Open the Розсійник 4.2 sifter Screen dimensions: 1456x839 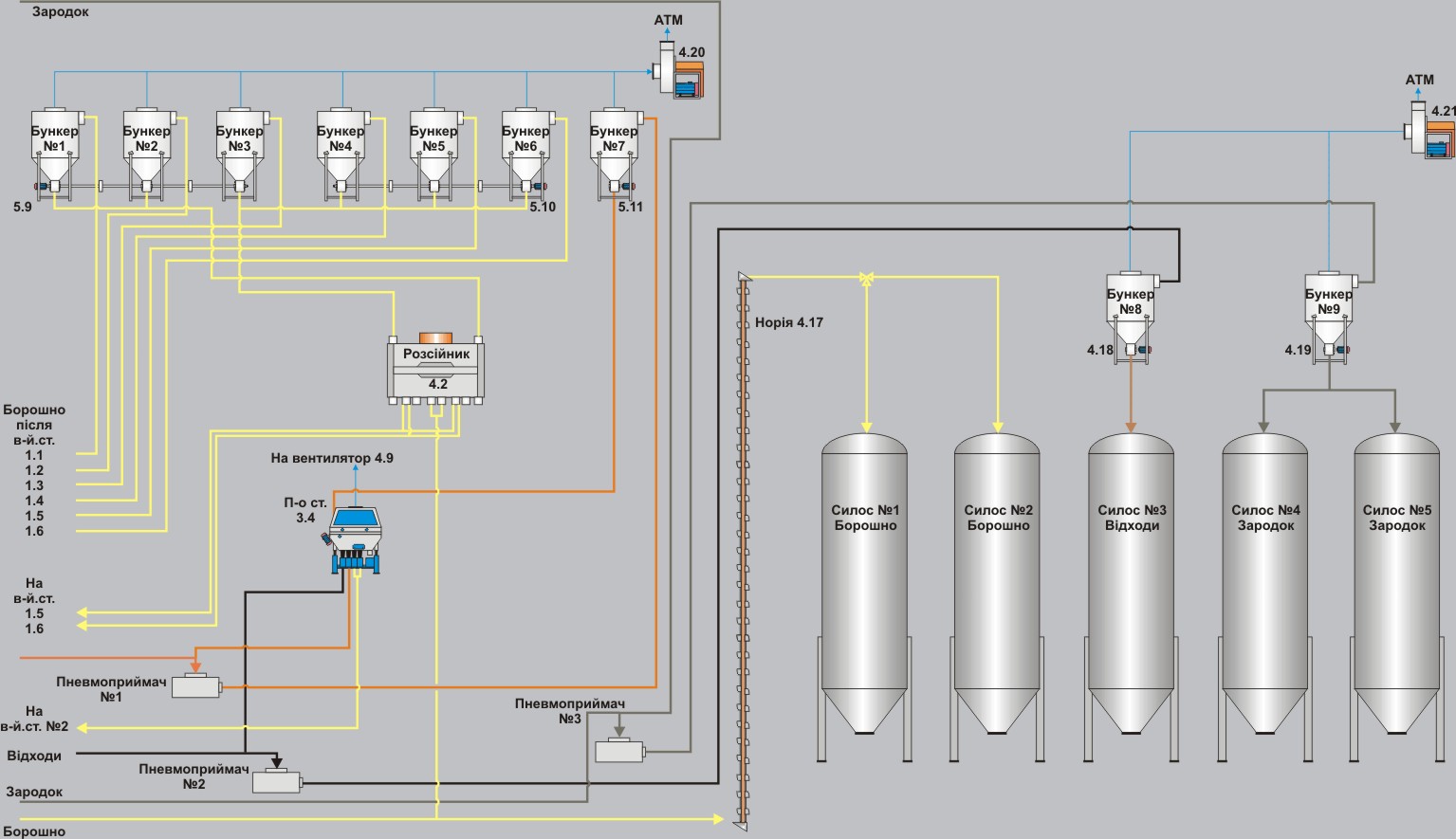click(x=436, y=368)
